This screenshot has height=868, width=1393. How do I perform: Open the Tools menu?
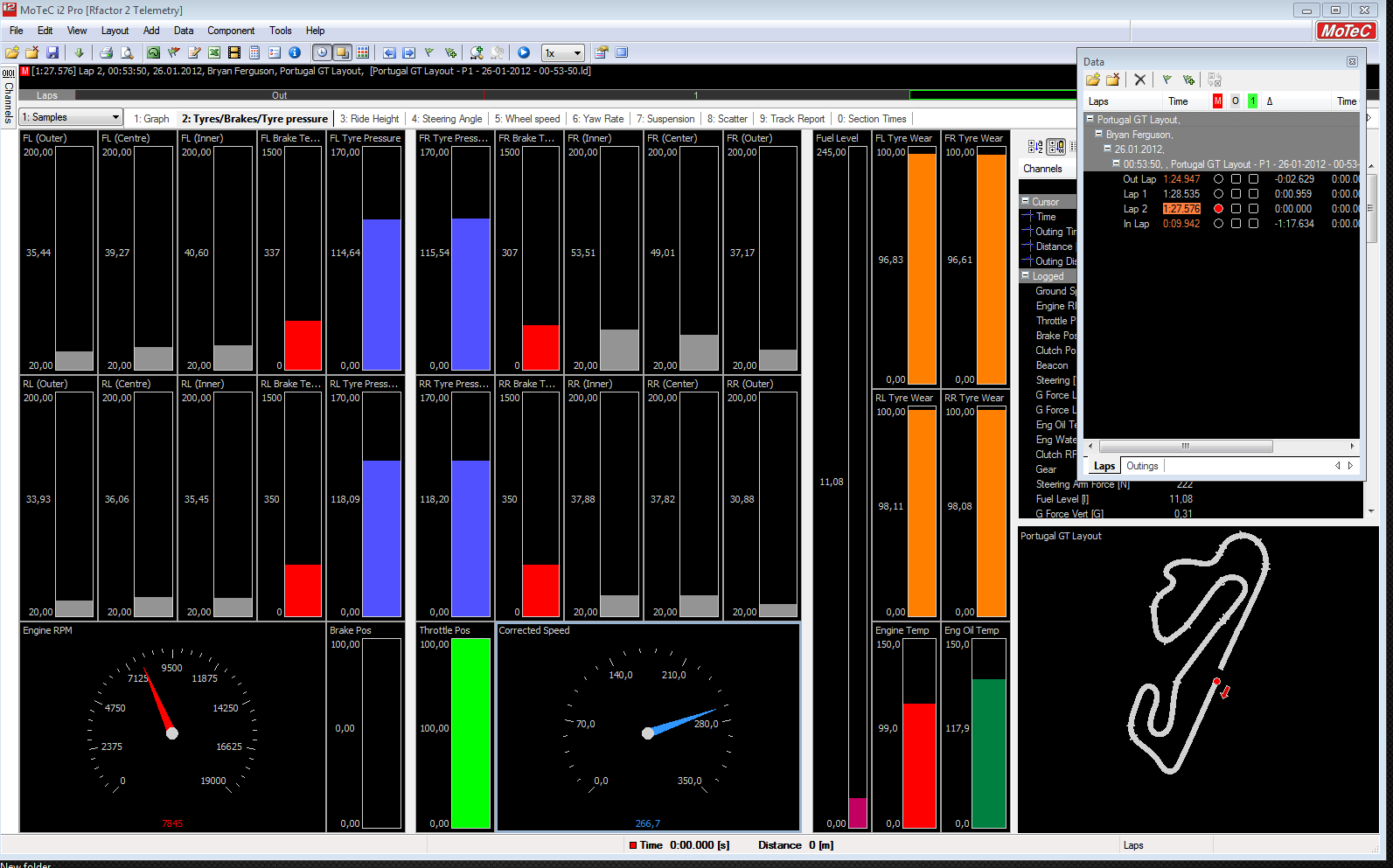[x=281, y=31]
